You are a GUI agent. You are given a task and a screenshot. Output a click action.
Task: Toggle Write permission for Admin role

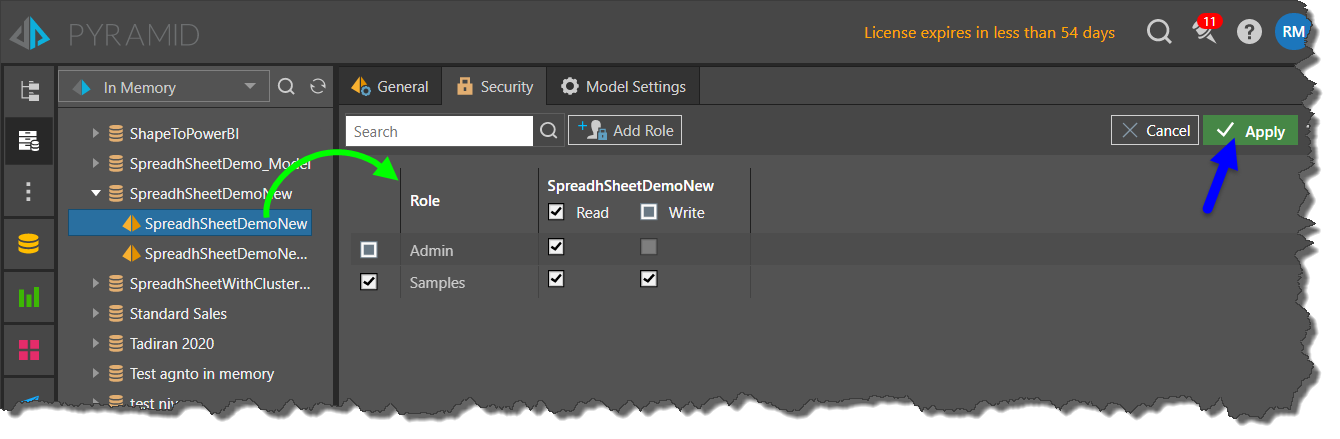pos(649,246)
